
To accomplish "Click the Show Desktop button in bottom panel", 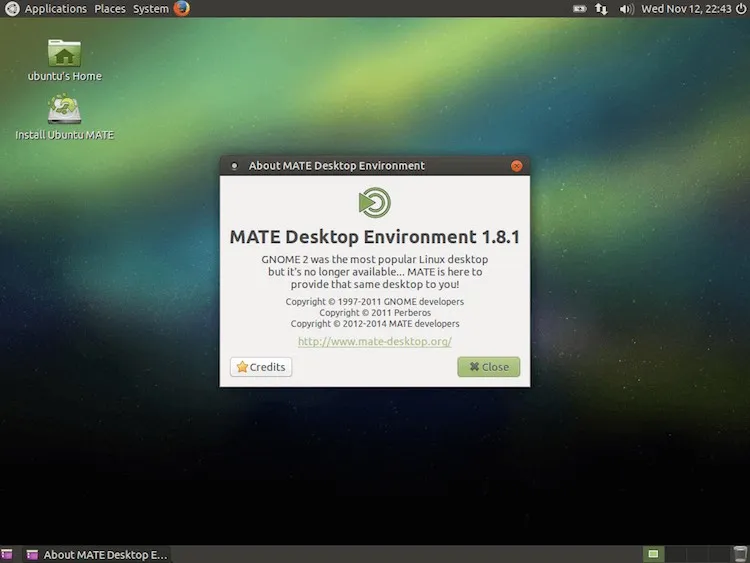I will [x=7, y=554].
